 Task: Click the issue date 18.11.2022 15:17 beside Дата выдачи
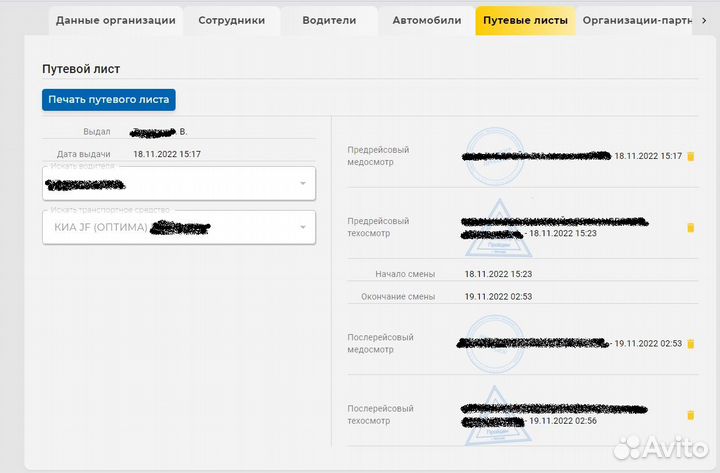point(167,154)
